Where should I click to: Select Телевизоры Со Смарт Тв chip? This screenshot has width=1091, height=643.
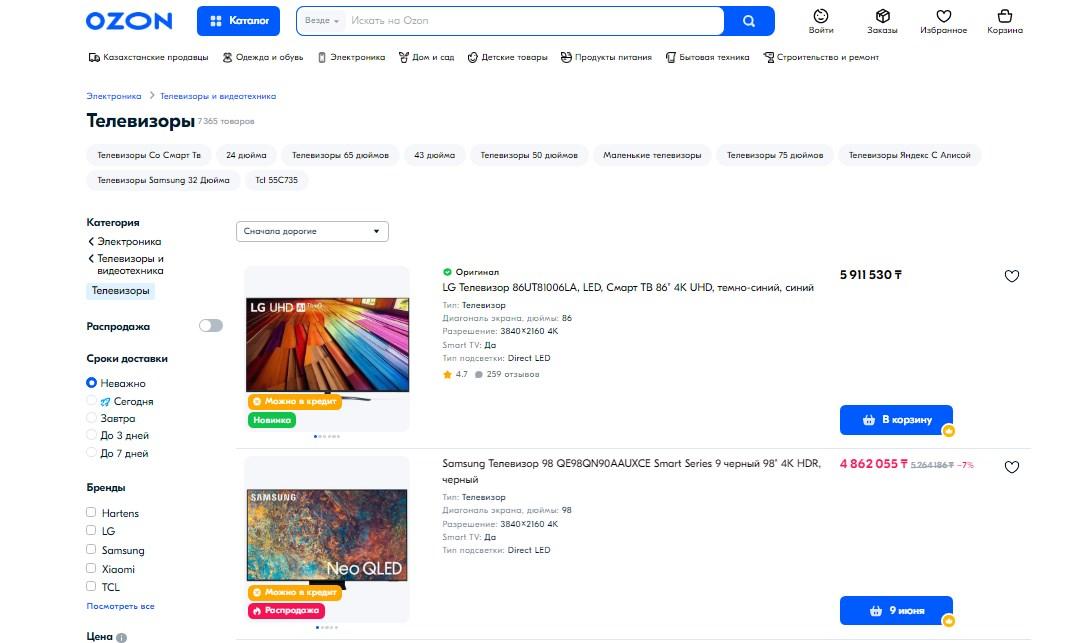point(149,155)
